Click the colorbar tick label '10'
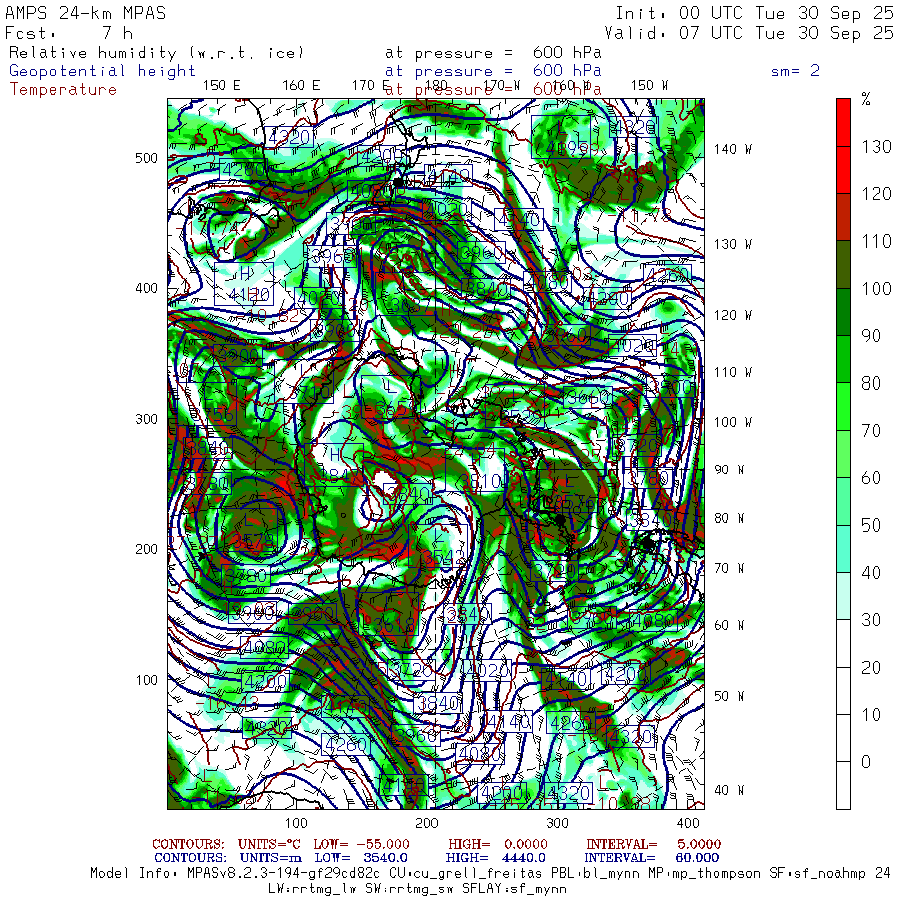This screenshot has width=900, height=900. pyautogui.click(x=871, y=715)
